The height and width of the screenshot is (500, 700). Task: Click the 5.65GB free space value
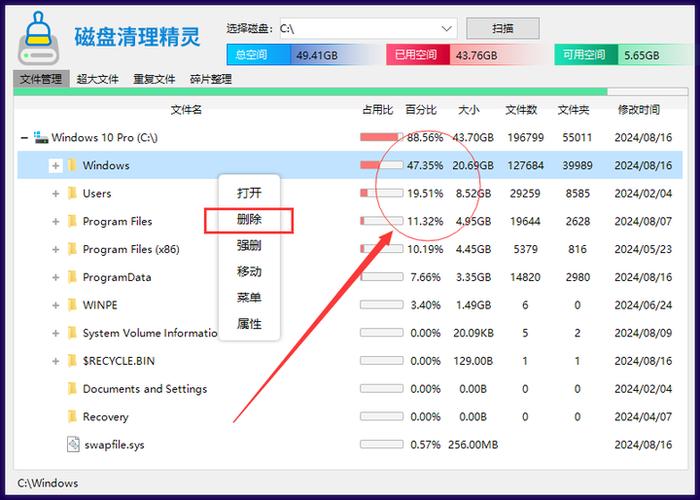[x=642, y=55]
